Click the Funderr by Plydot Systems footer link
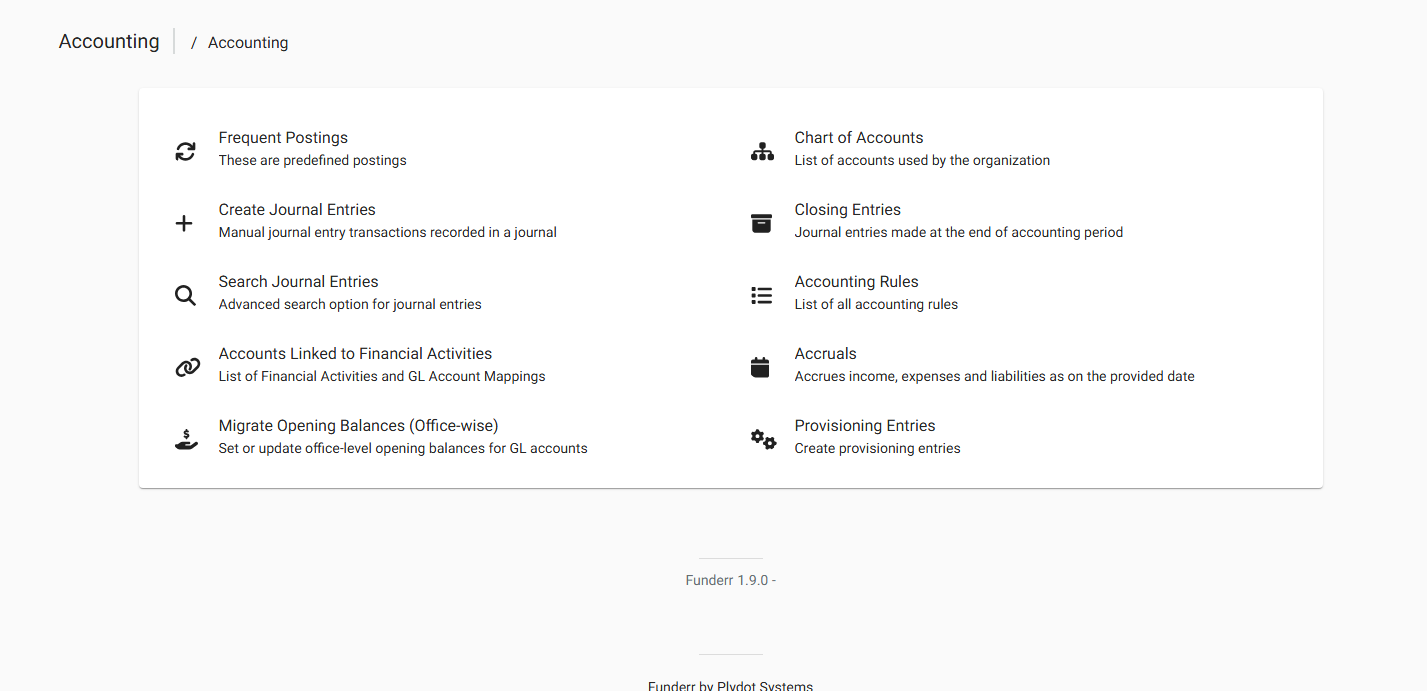1427x691 pixels. coord(730,685)
